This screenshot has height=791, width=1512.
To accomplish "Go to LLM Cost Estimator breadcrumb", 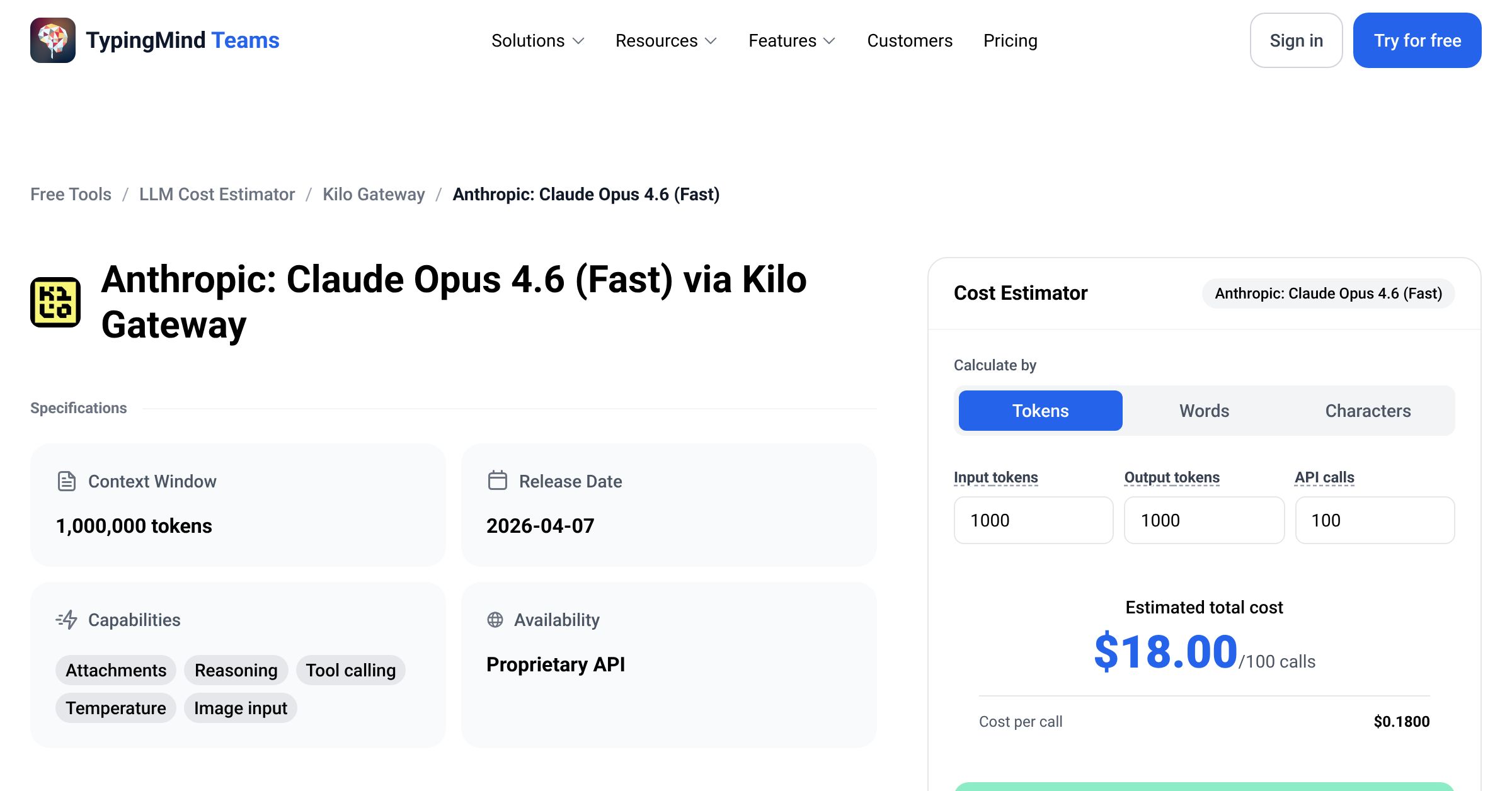I will pos(217,194).
